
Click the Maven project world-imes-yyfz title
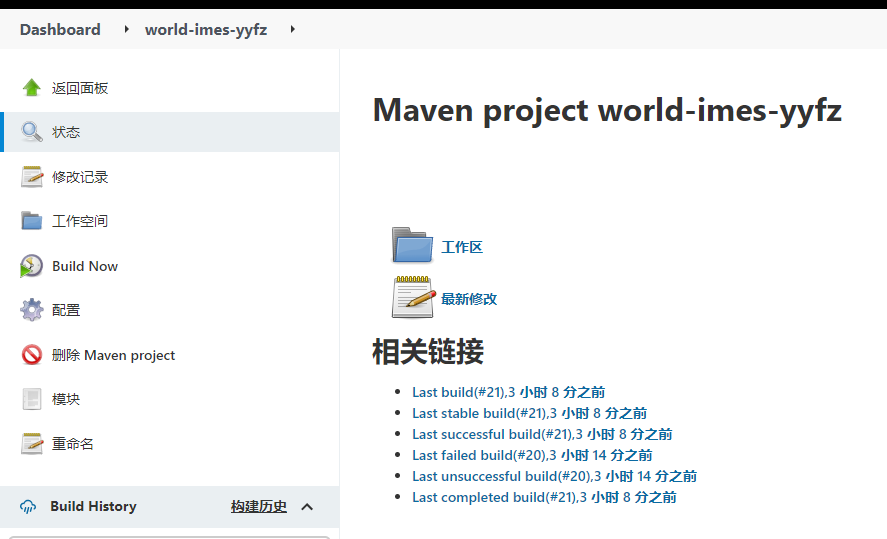point(607,111)
